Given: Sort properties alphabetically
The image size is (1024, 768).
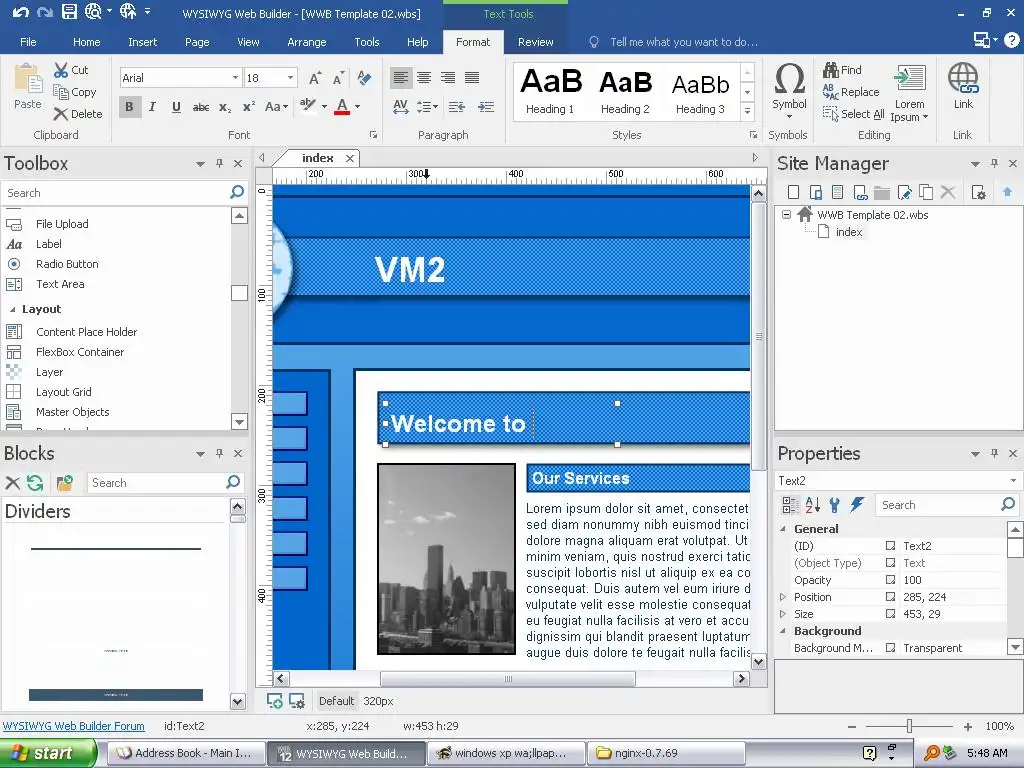Looking at the screenshot, I should [812, 505].
